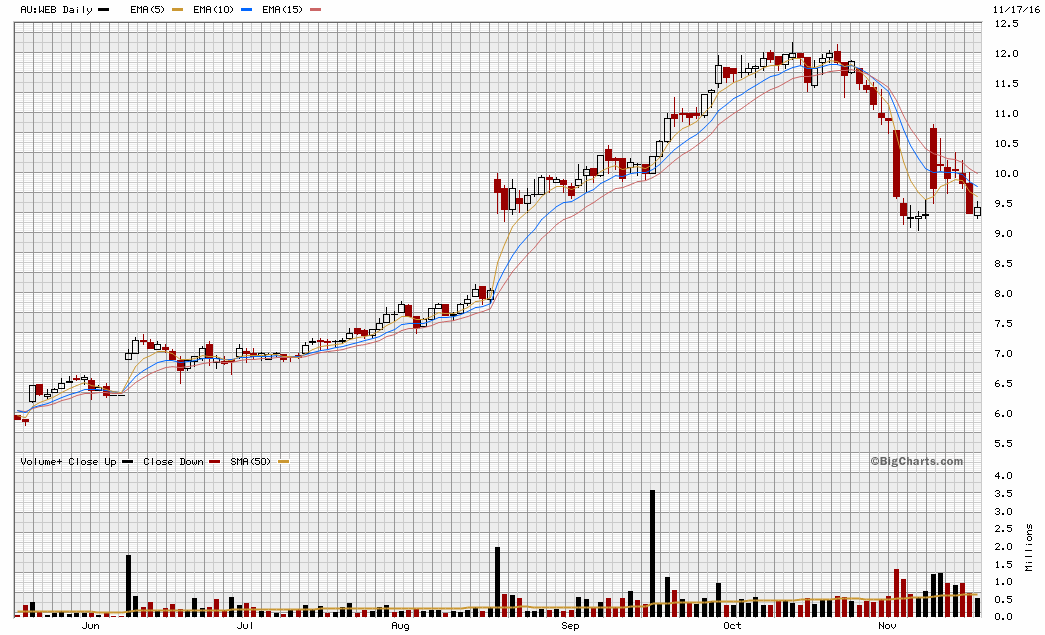Viewport: 1045px width, 635px height.
Task: Click the 12.5 price axis label
Action: 1006,23
